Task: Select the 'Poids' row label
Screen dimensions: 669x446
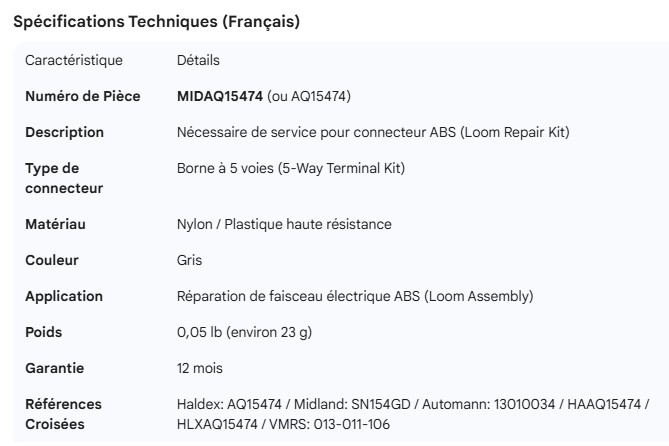Action: (44, 332)
